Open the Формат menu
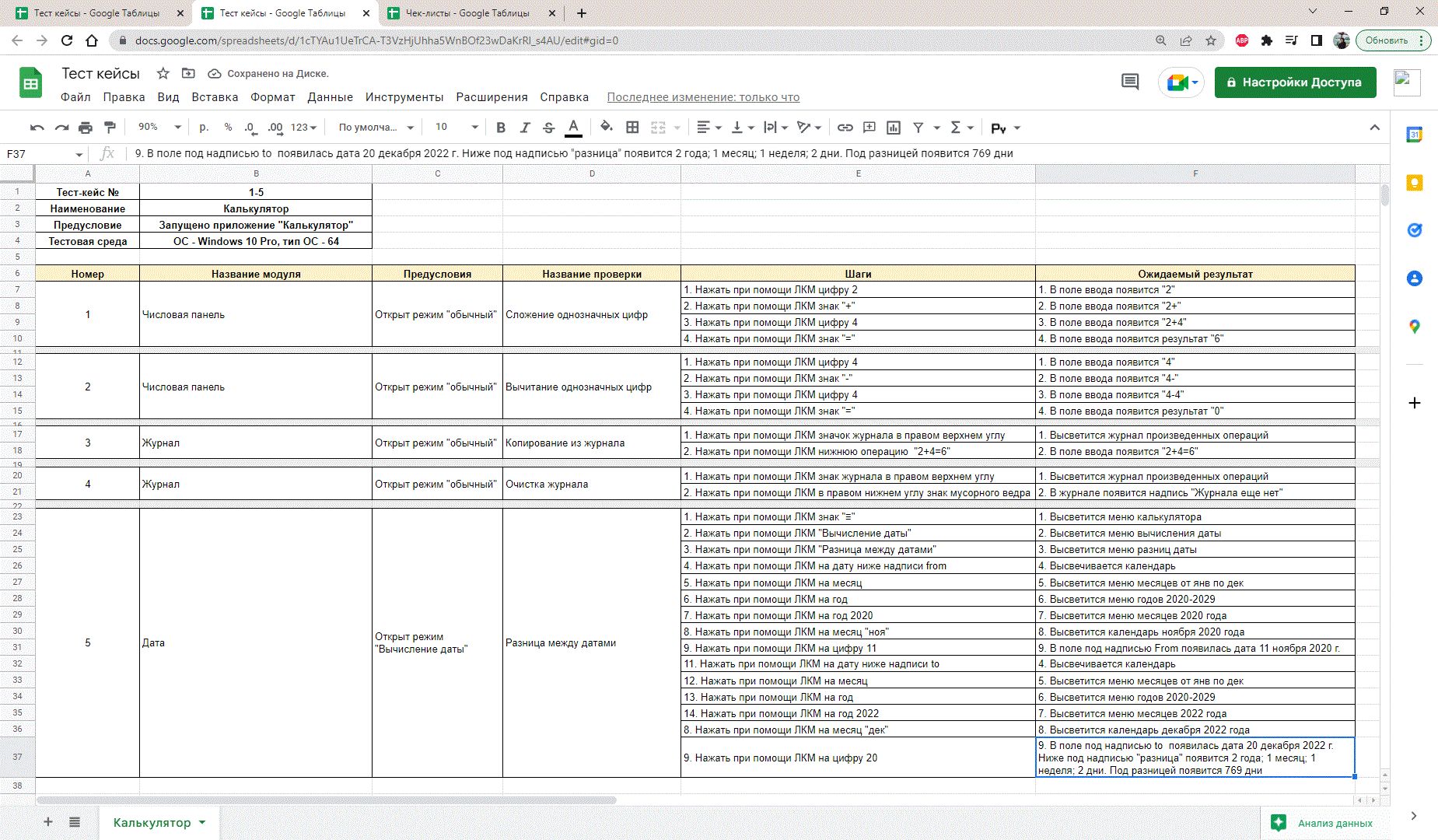The height and width of the screenshot is (840, 1438). pos(272,97)
